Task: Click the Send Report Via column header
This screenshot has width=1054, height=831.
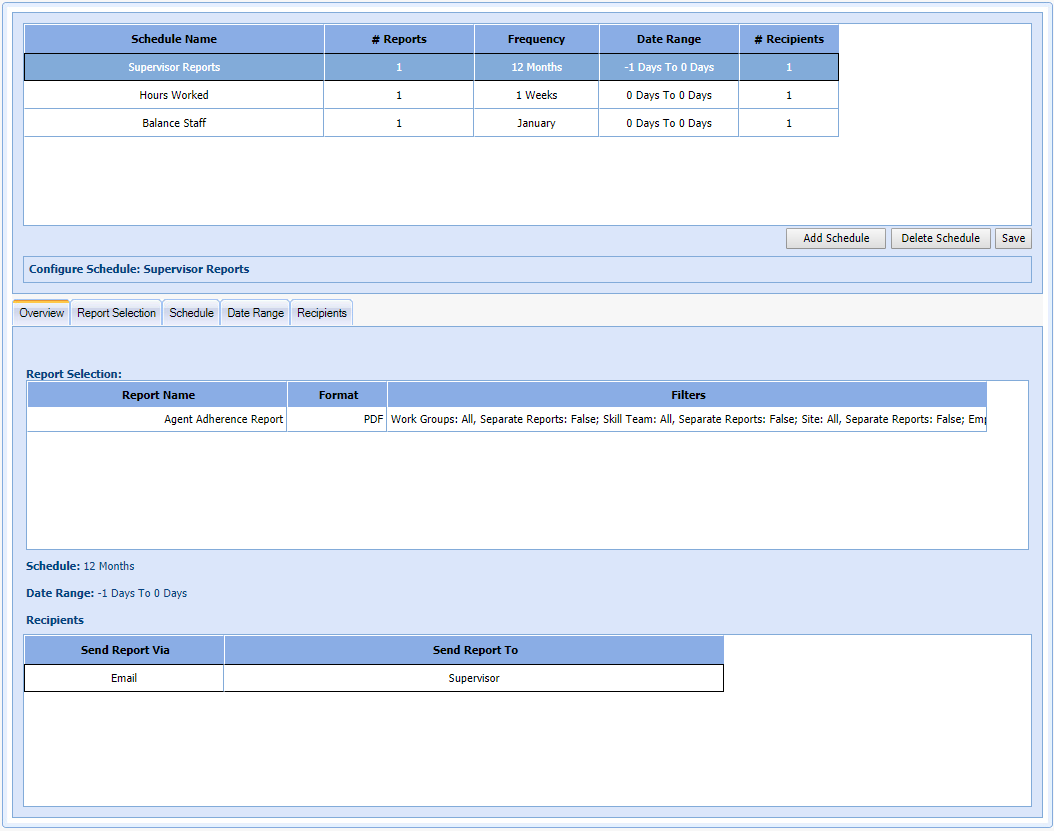Action: [x=125, y=650]
